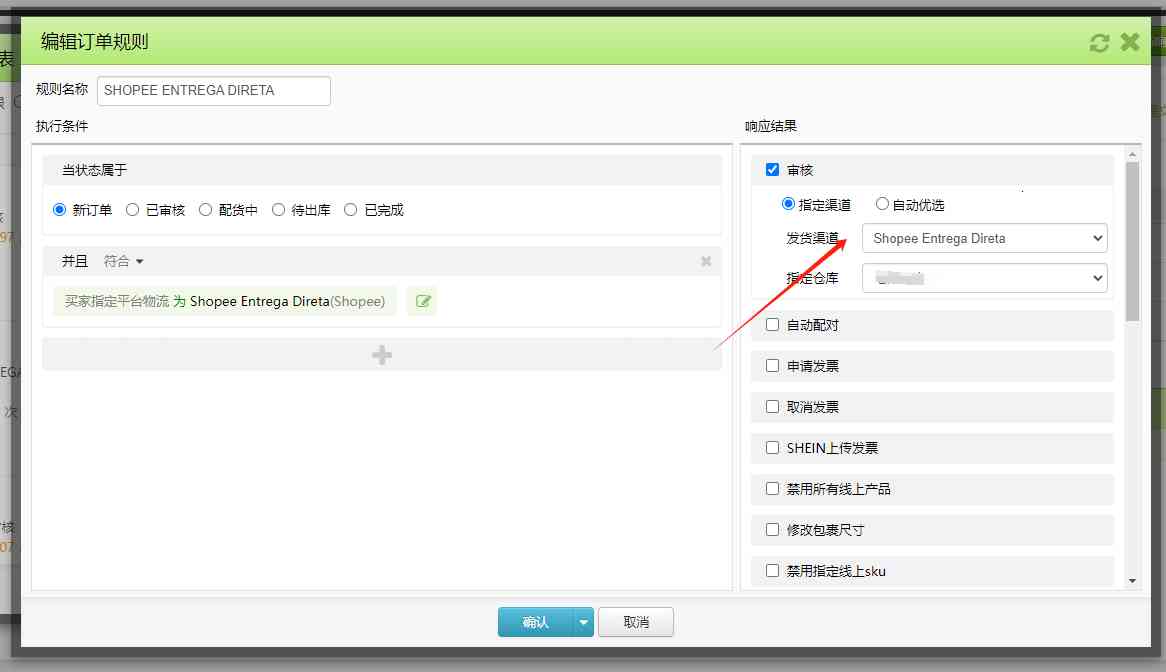Remove the condition group with x icon

click(x=706, y=261)
